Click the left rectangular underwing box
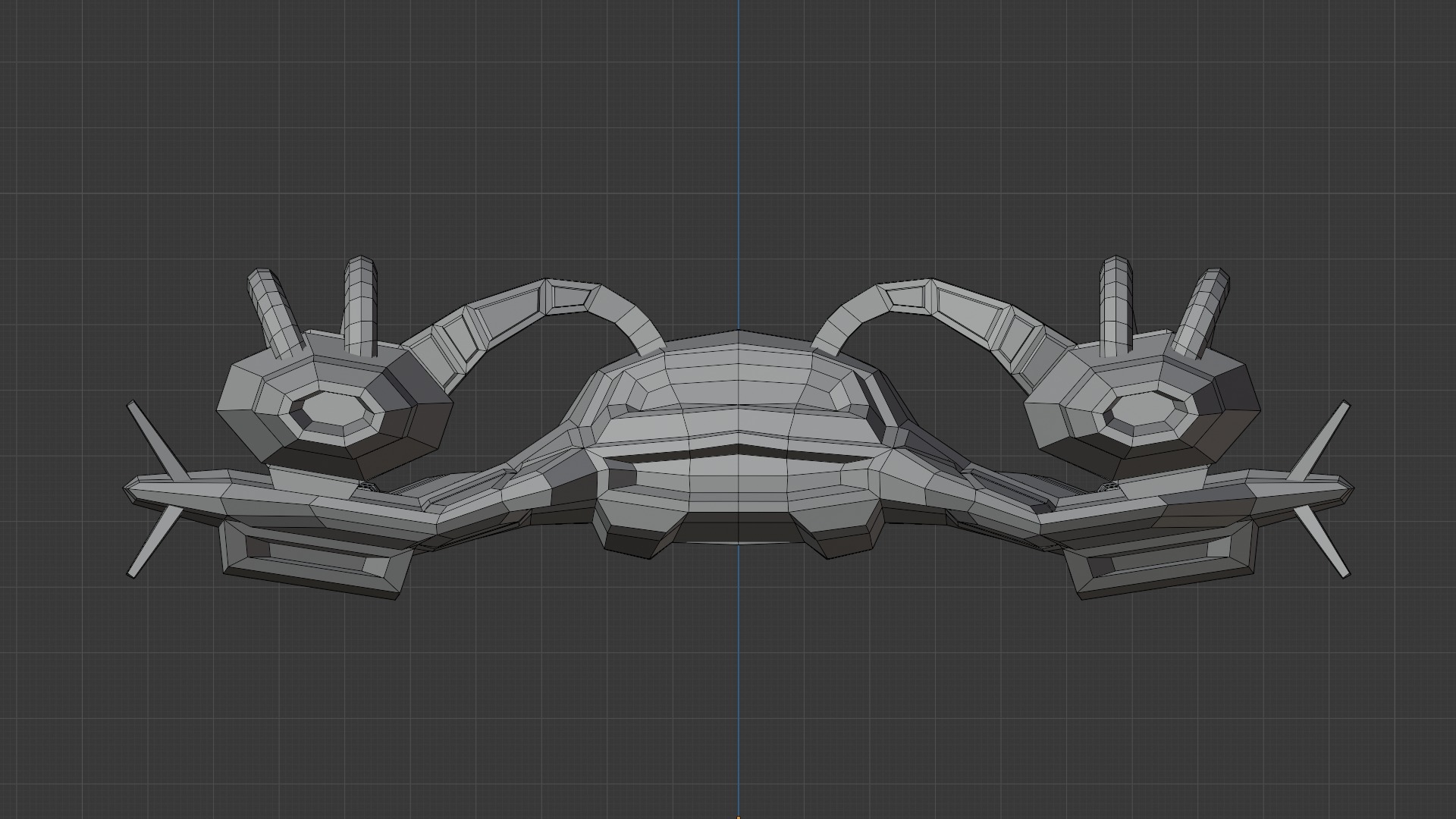Image resolution: width=1456 pixels, height=819 pixels. tap(315, 559)
